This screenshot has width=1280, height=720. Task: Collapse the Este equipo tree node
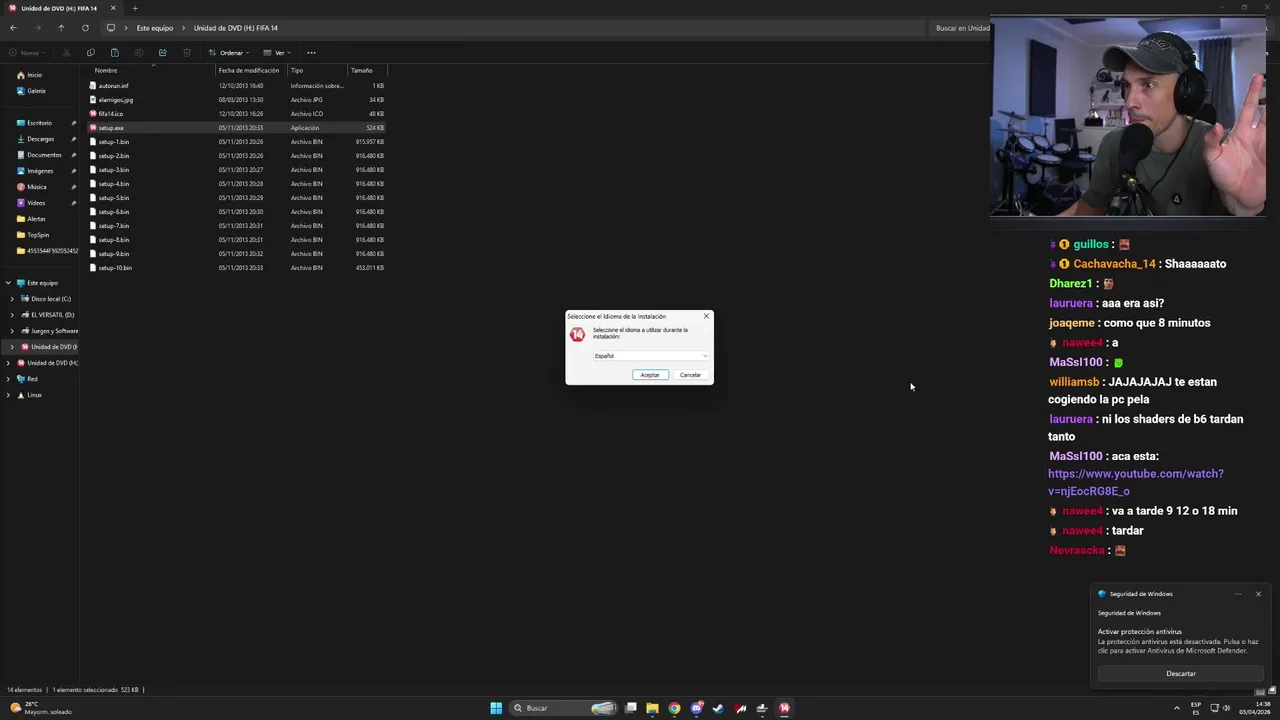click(8, 283)
